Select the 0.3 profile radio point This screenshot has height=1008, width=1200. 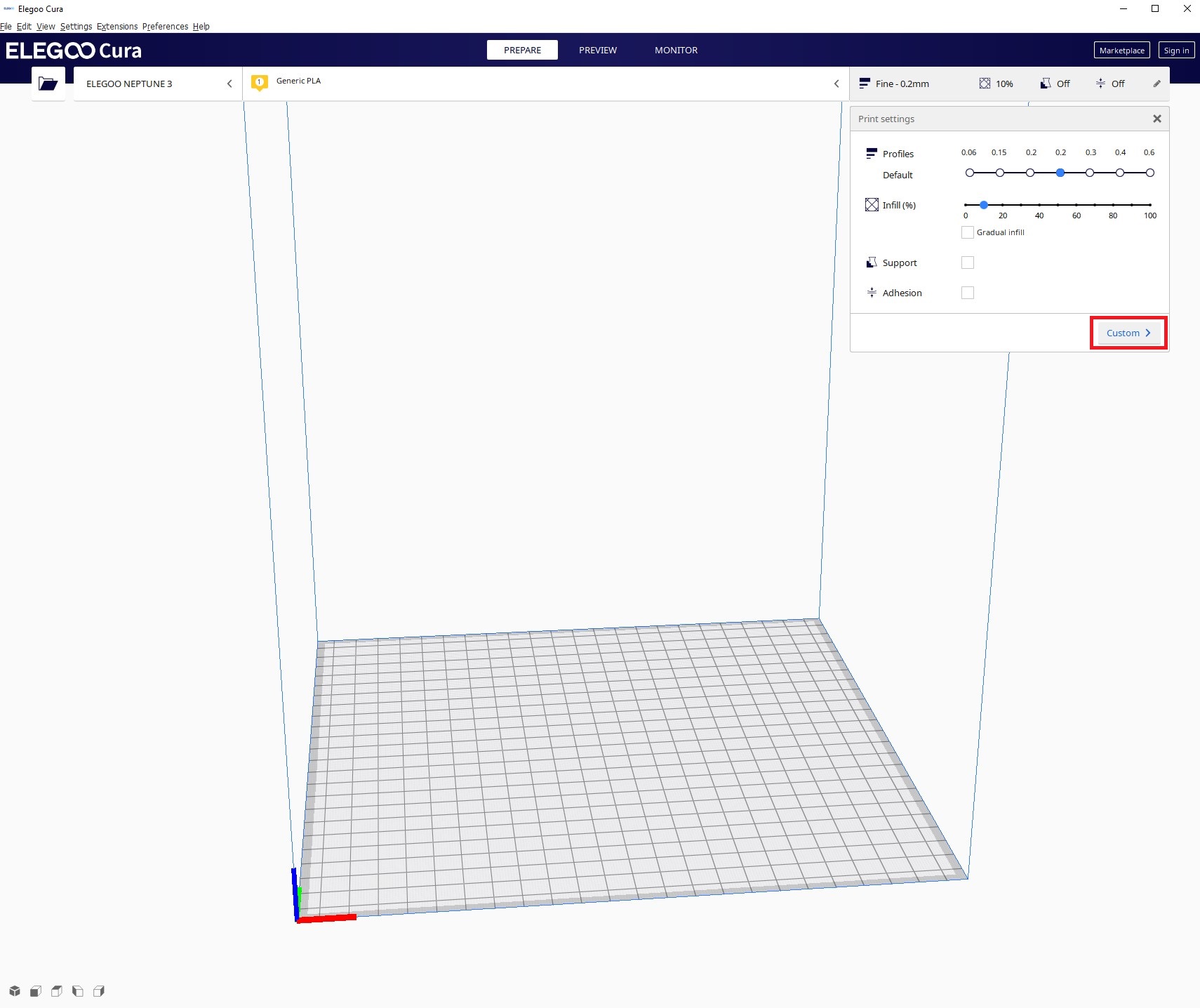tap(1090, 173)
